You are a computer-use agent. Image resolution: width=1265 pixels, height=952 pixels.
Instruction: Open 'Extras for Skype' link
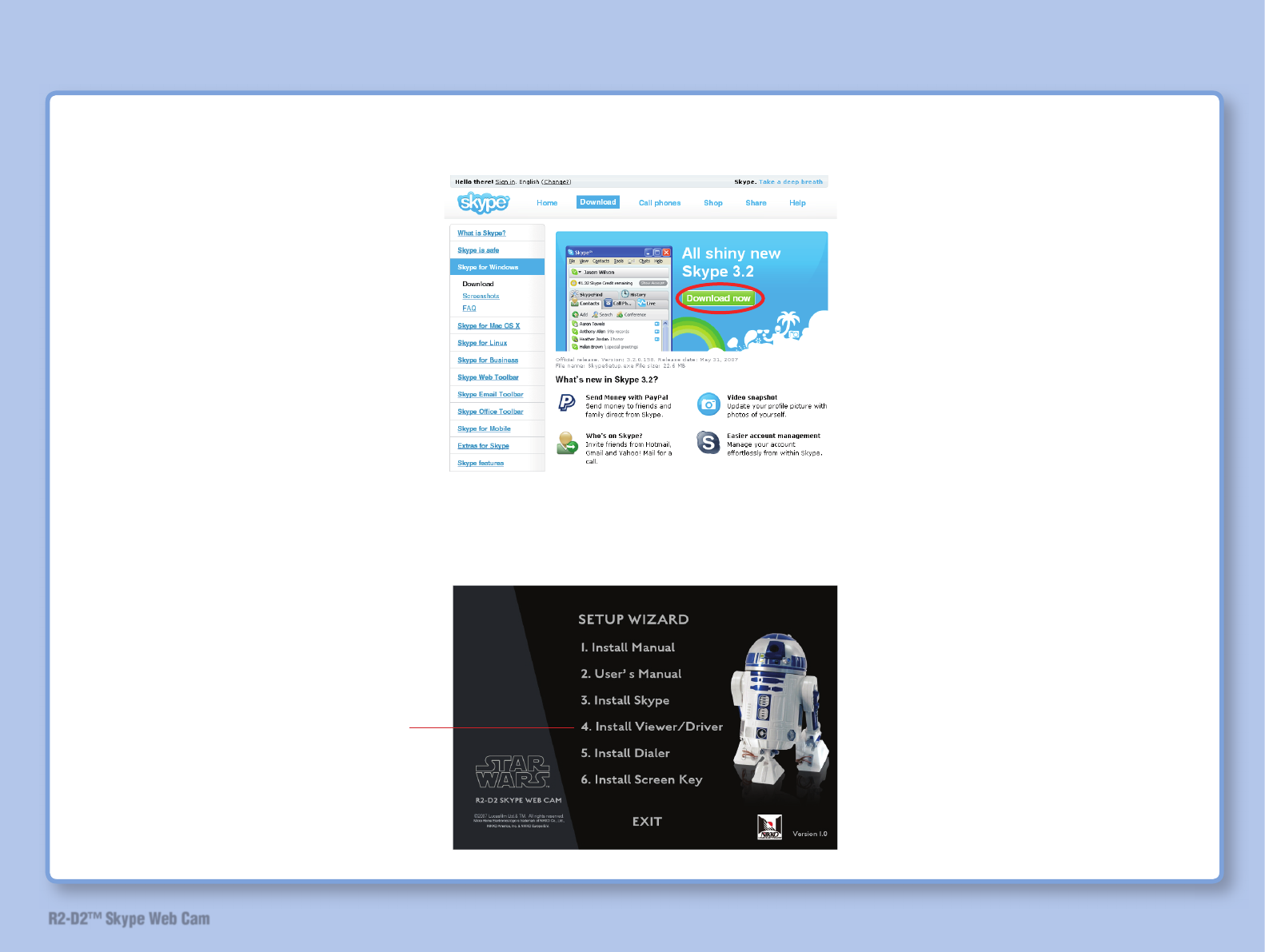[483, 446]
